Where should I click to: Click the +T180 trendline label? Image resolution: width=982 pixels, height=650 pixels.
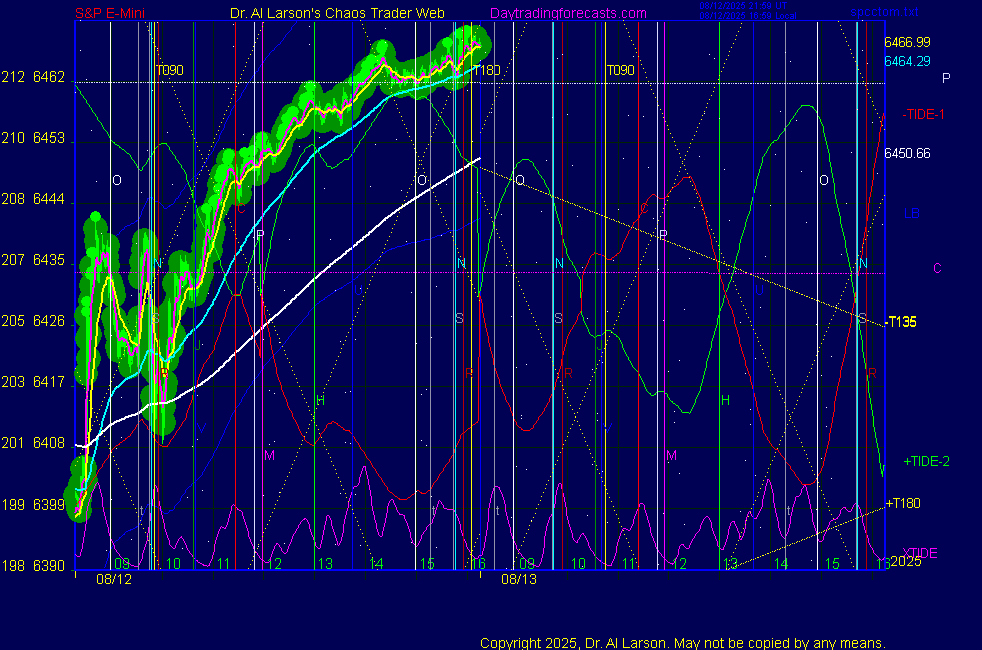(903, 502)
